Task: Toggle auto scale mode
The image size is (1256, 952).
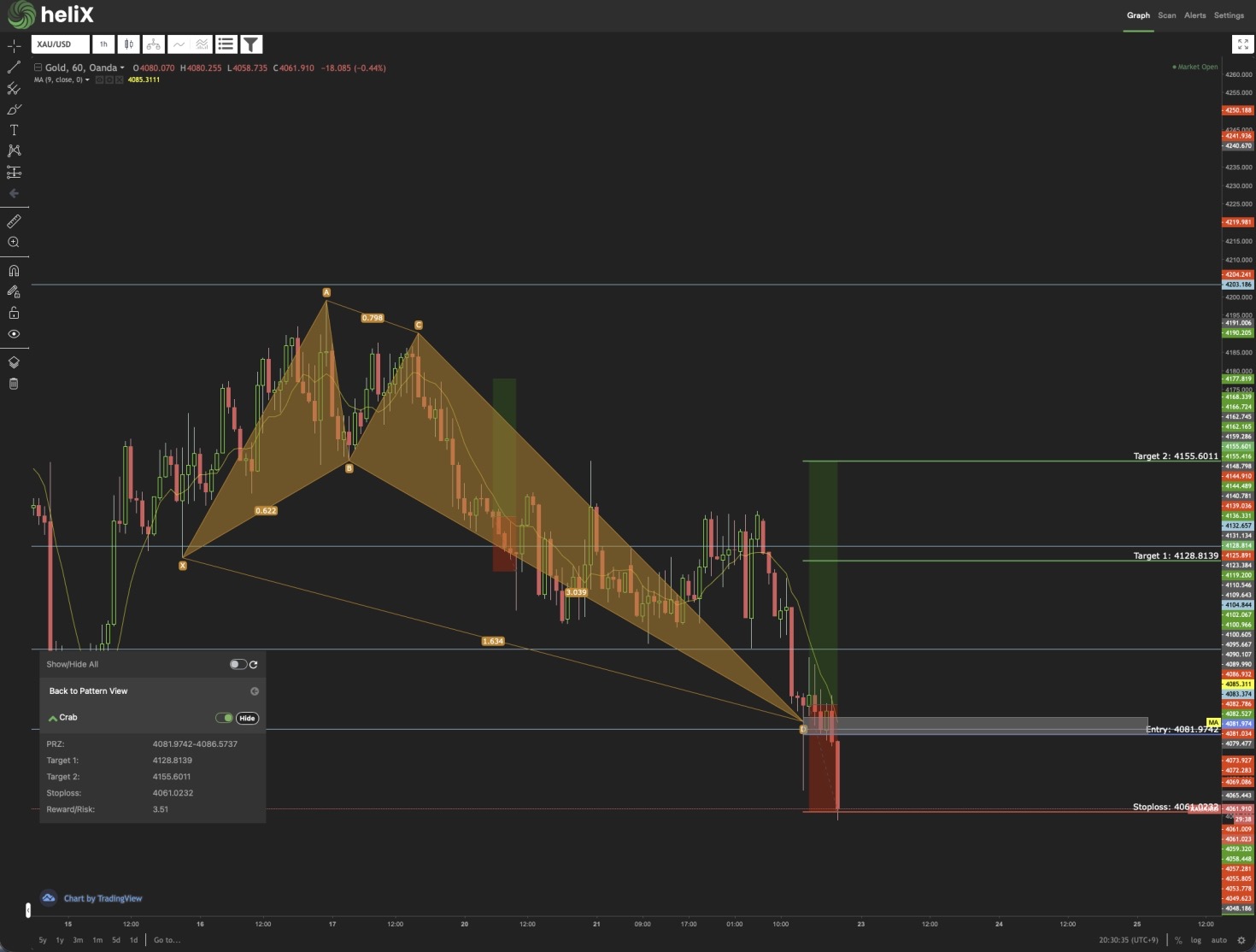Action: pyautogui.click(x=1219, y=940)
